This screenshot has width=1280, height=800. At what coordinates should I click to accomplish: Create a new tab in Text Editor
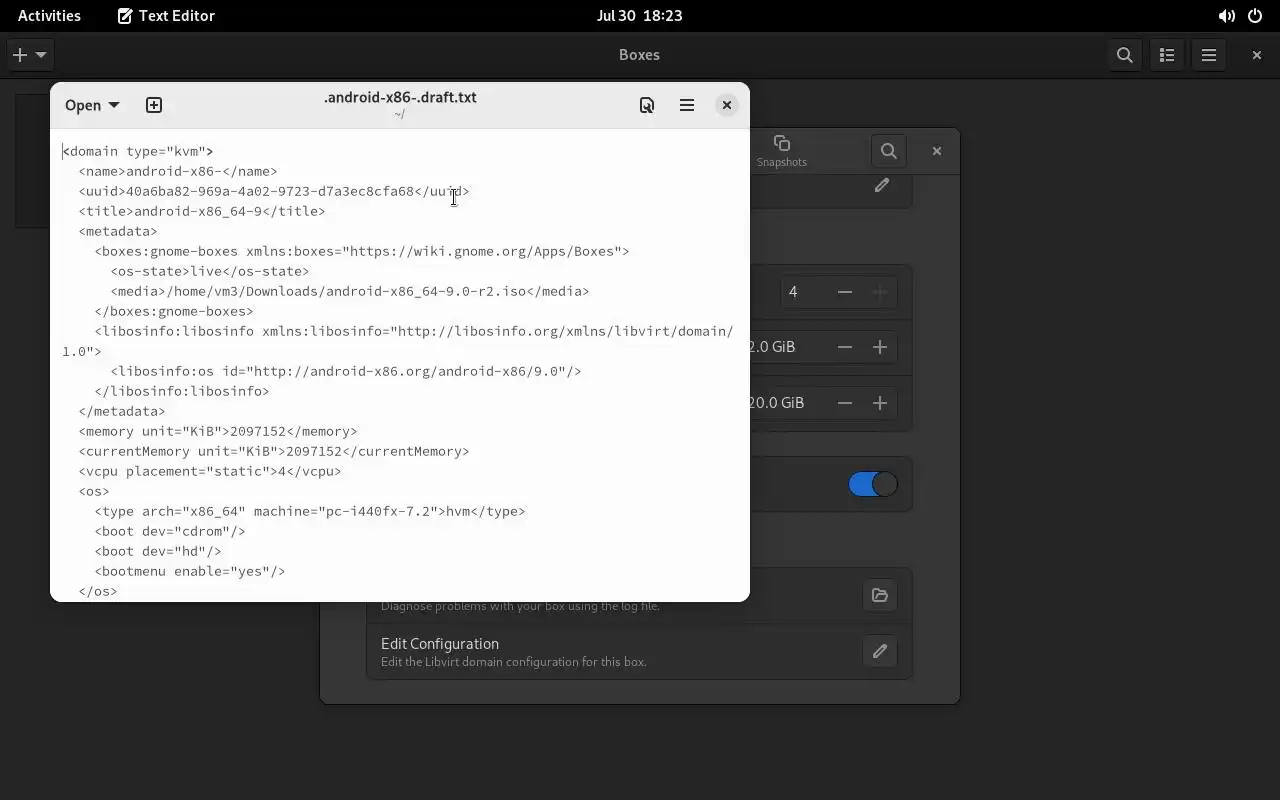tap(154, 105)
